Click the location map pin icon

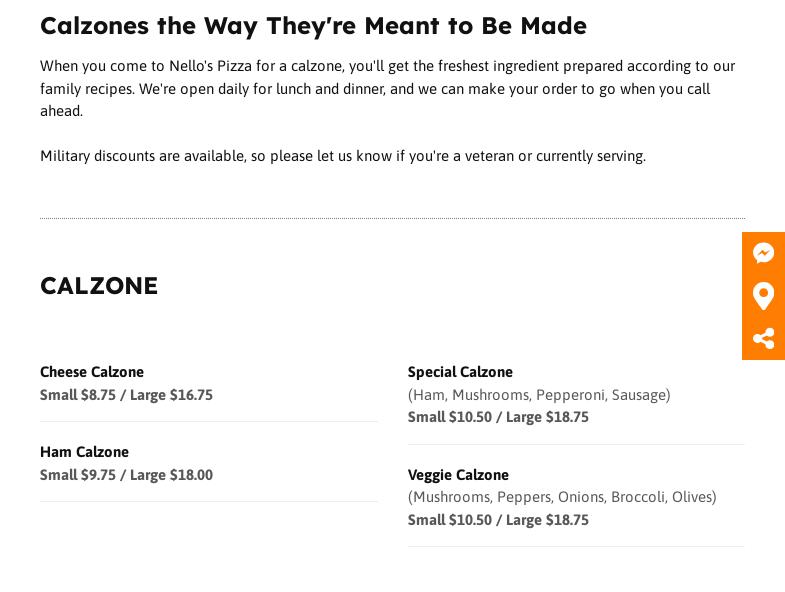763,296
